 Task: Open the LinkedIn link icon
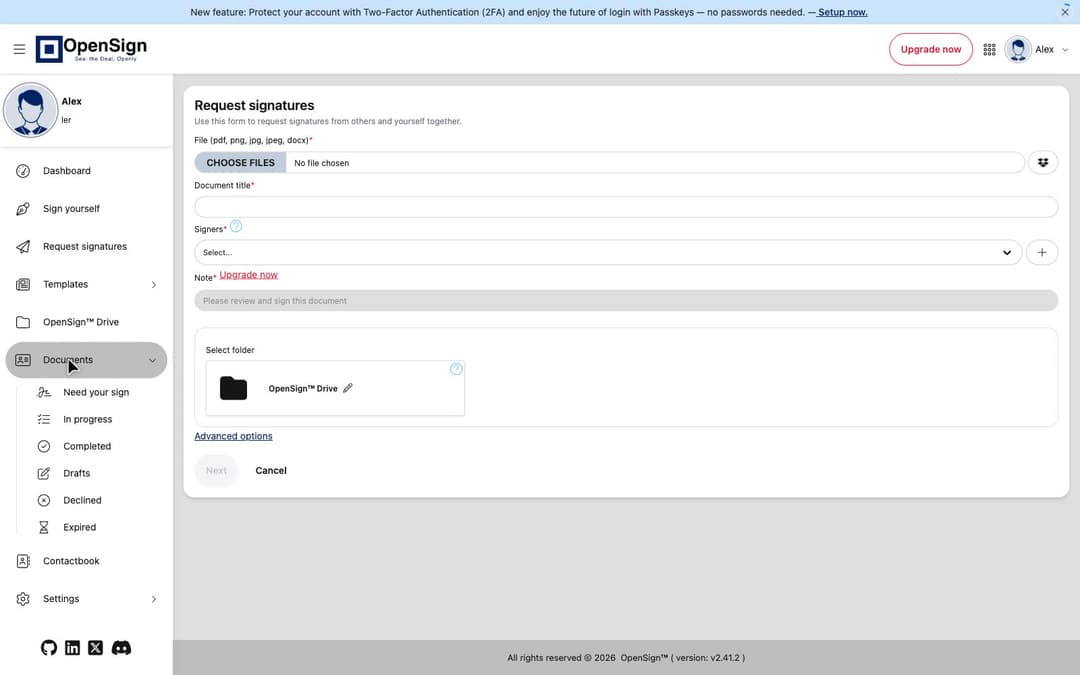[x=72, y=648]
